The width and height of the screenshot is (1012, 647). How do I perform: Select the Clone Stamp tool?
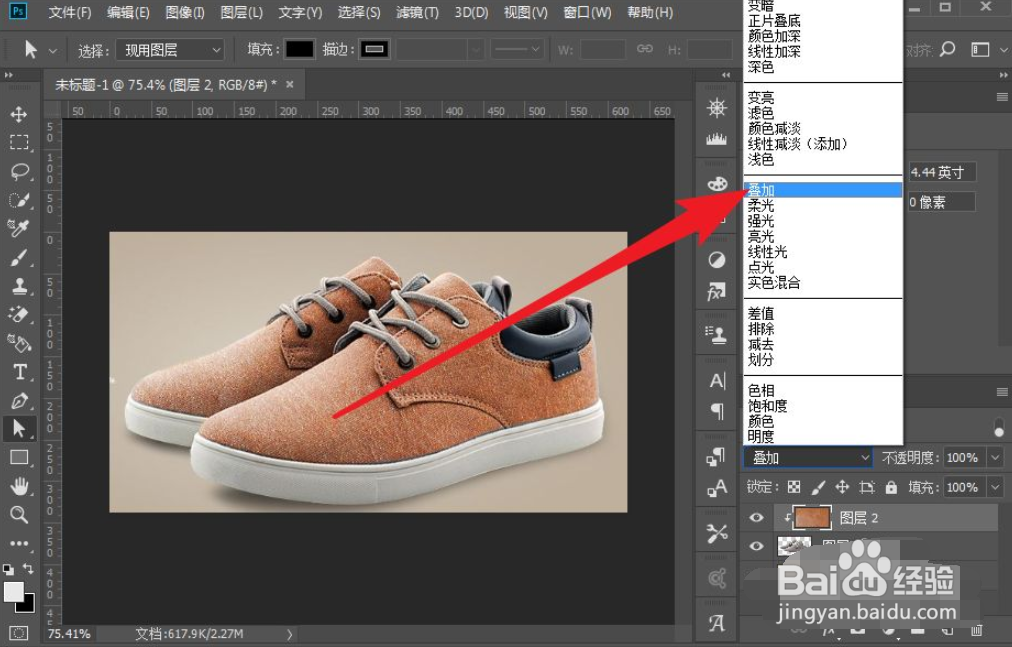tap(19, 285)
